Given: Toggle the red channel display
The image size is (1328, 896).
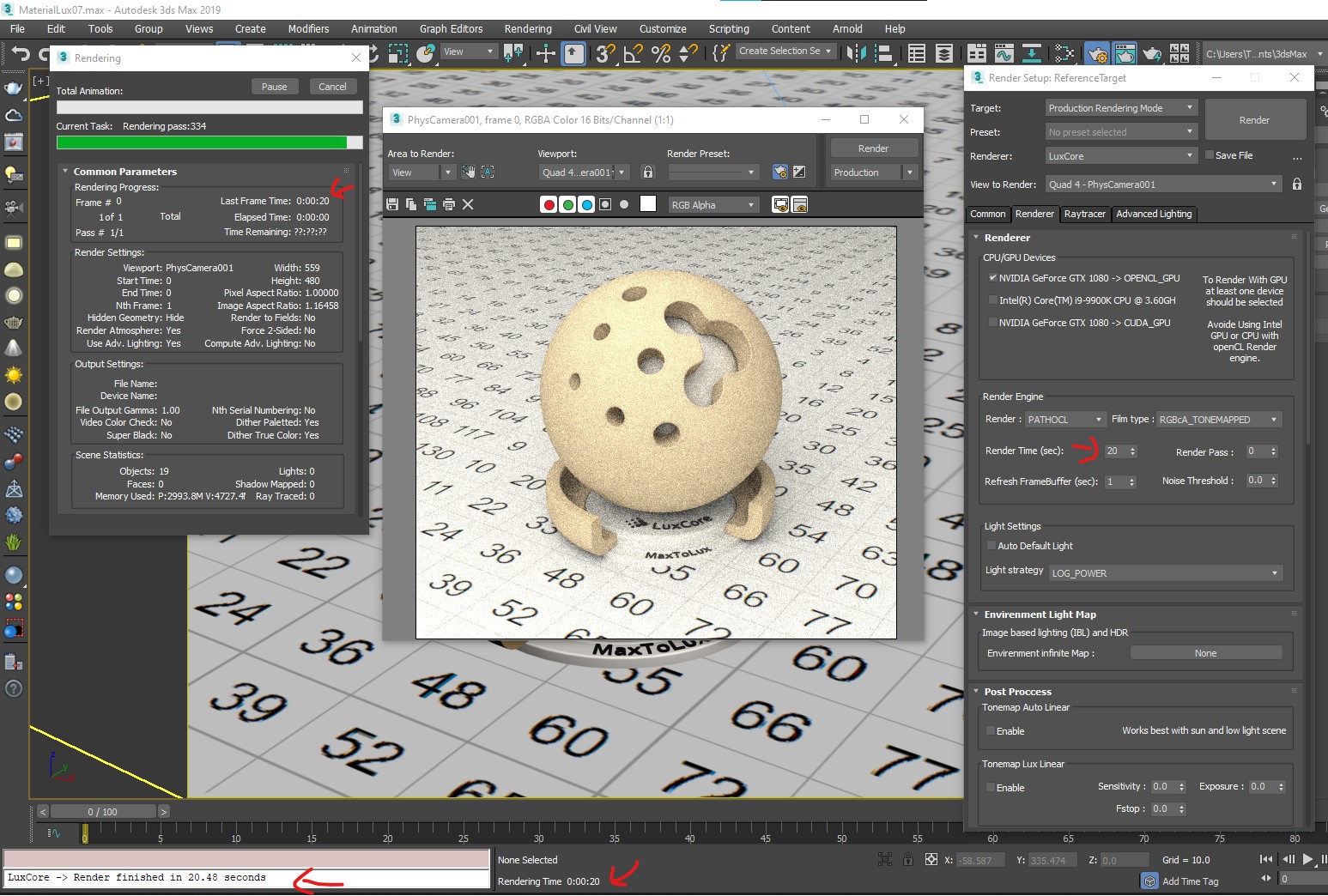Looking at the screenshot, I should [x=549, y=204].
